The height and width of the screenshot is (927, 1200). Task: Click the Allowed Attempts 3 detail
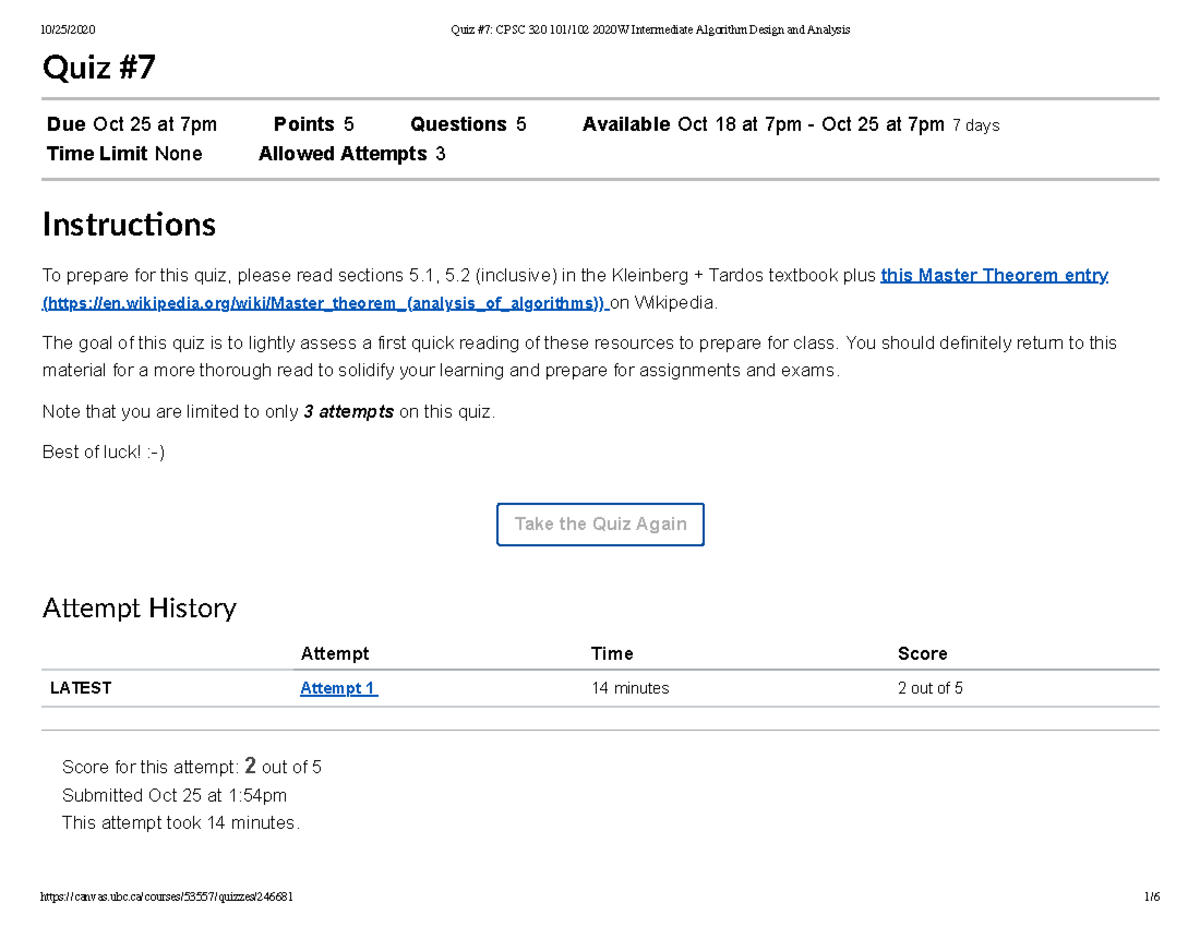pyautogui.click(x=351, y=154)
